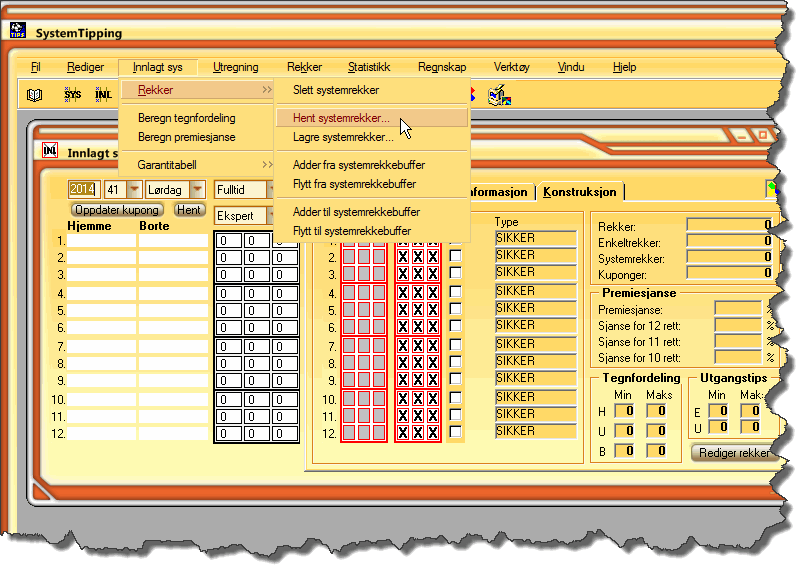Open the Regnskap menu

442,67
